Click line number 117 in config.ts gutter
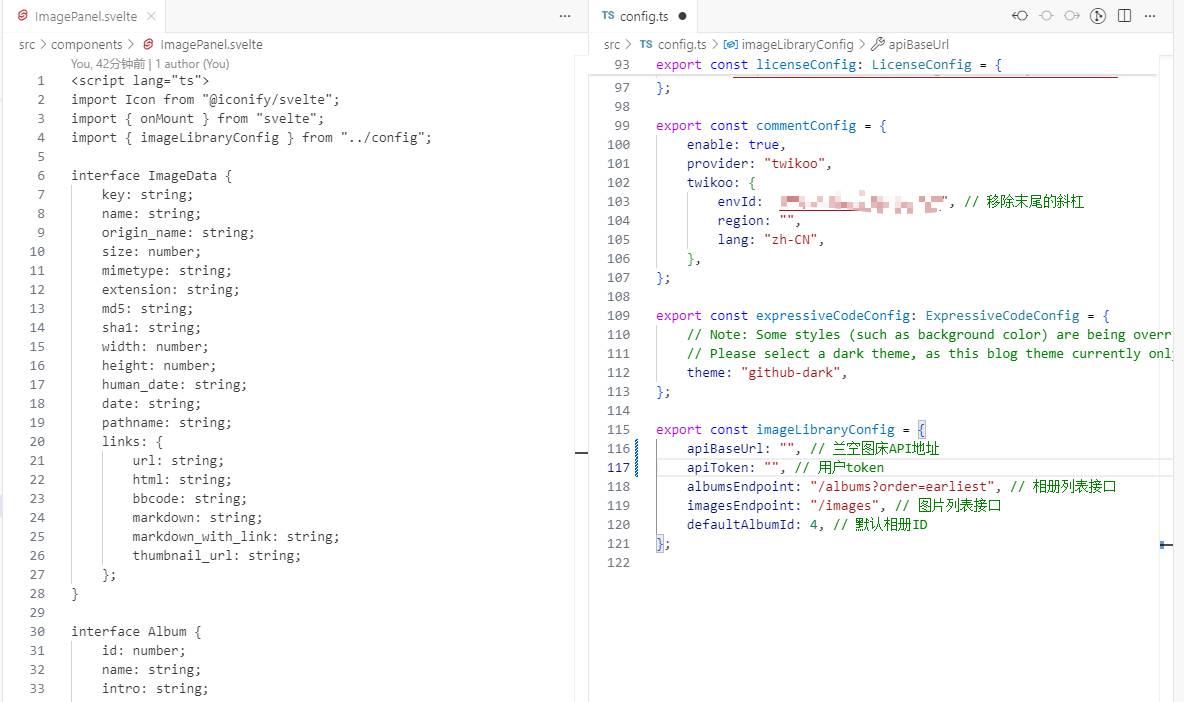This screenshot has width=1184, height=702. (619, 467)
